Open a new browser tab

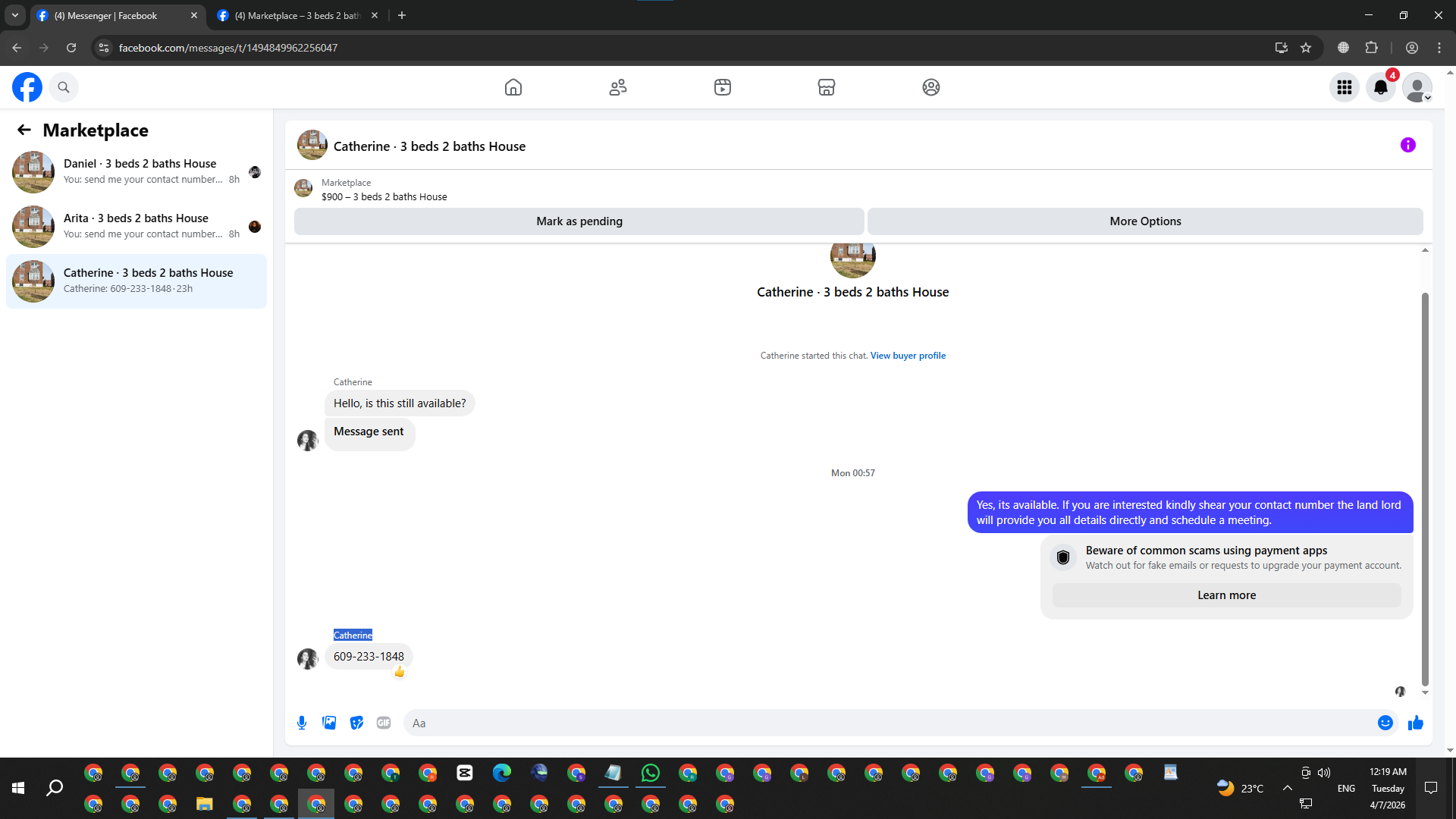click(402, 15)
